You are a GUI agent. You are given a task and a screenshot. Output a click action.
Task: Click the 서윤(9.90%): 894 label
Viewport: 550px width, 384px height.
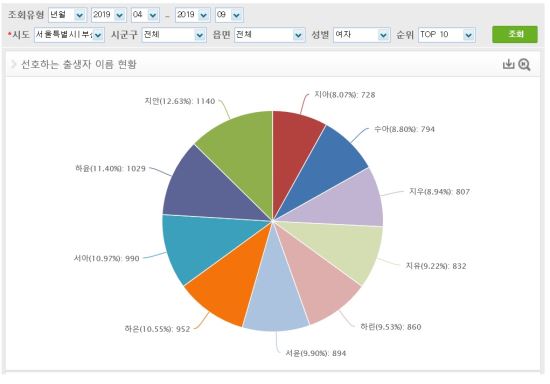tap(316, 353)
